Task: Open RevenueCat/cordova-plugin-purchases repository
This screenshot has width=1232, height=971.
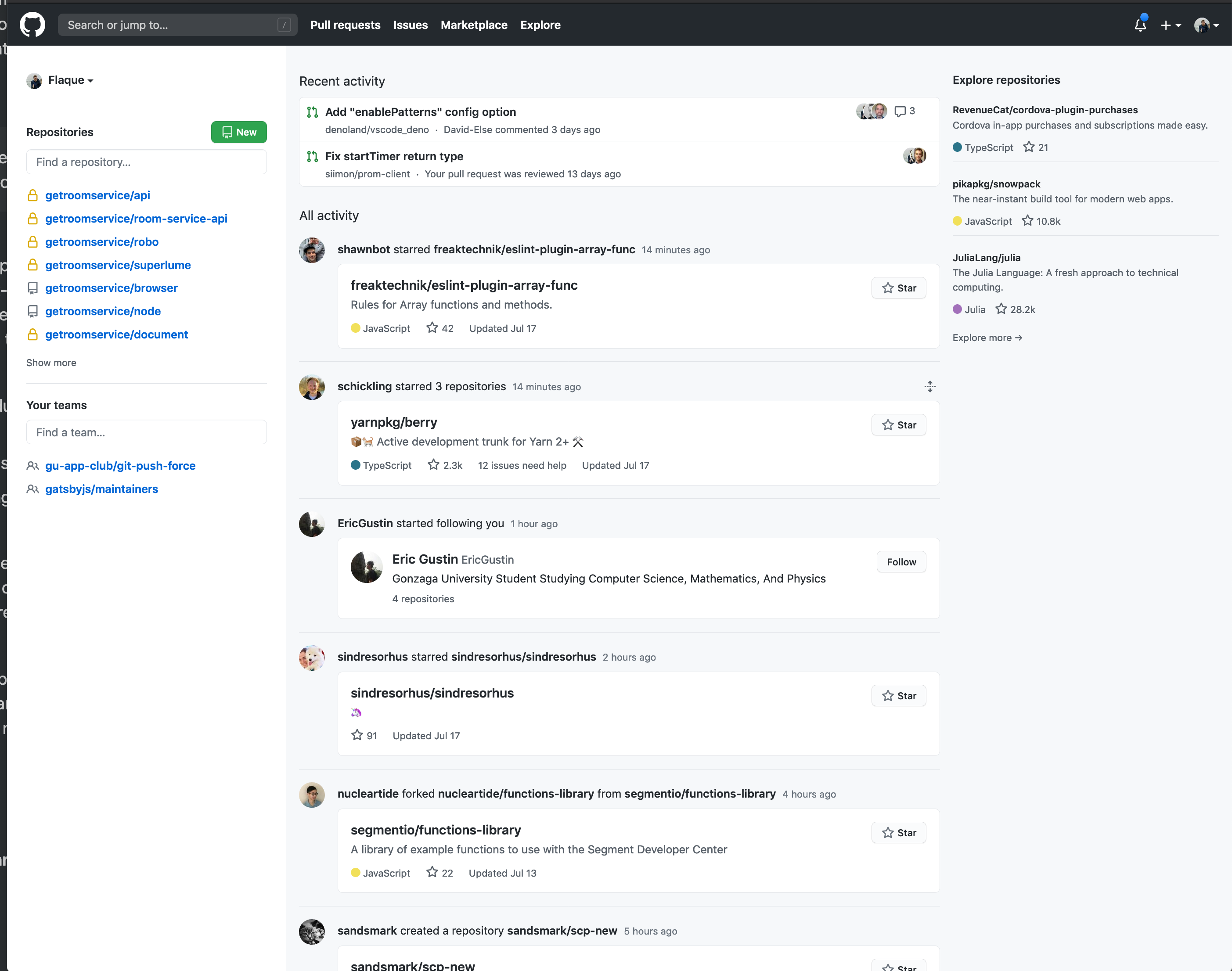Action: click(1045, 110)
